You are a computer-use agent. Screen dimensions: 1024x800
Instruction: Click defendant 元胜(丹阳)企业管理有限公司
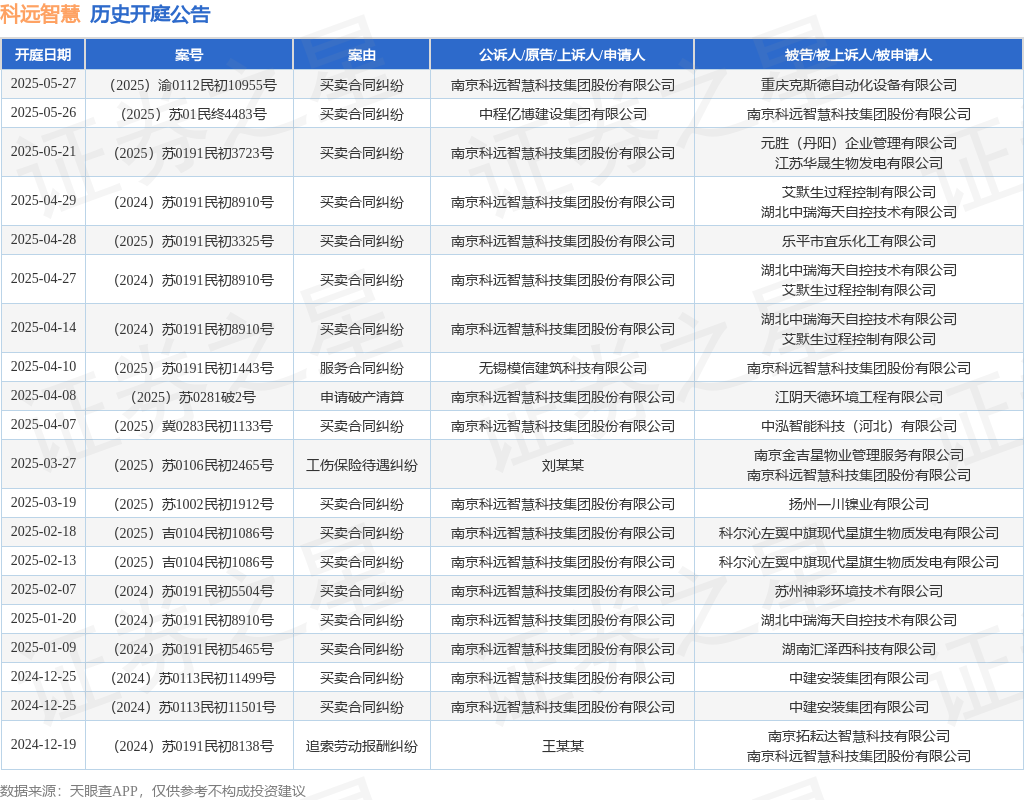(859, 143)
